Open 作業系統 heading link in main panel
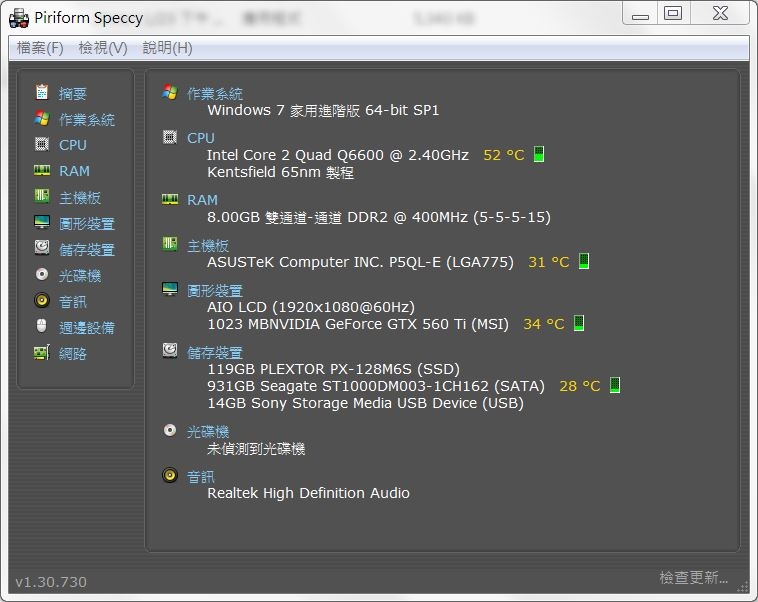 pos(215,93)
